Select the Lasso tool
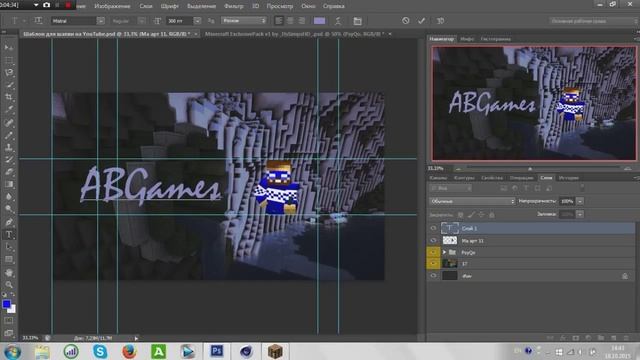The image size is (640, 360). 9,73
